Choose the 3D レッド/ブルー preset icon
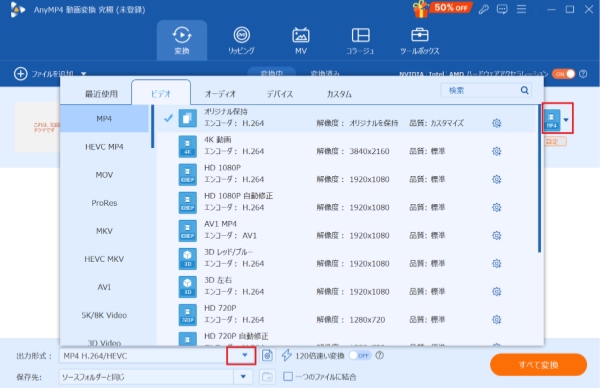600x388 pixels. click(188, 259)
